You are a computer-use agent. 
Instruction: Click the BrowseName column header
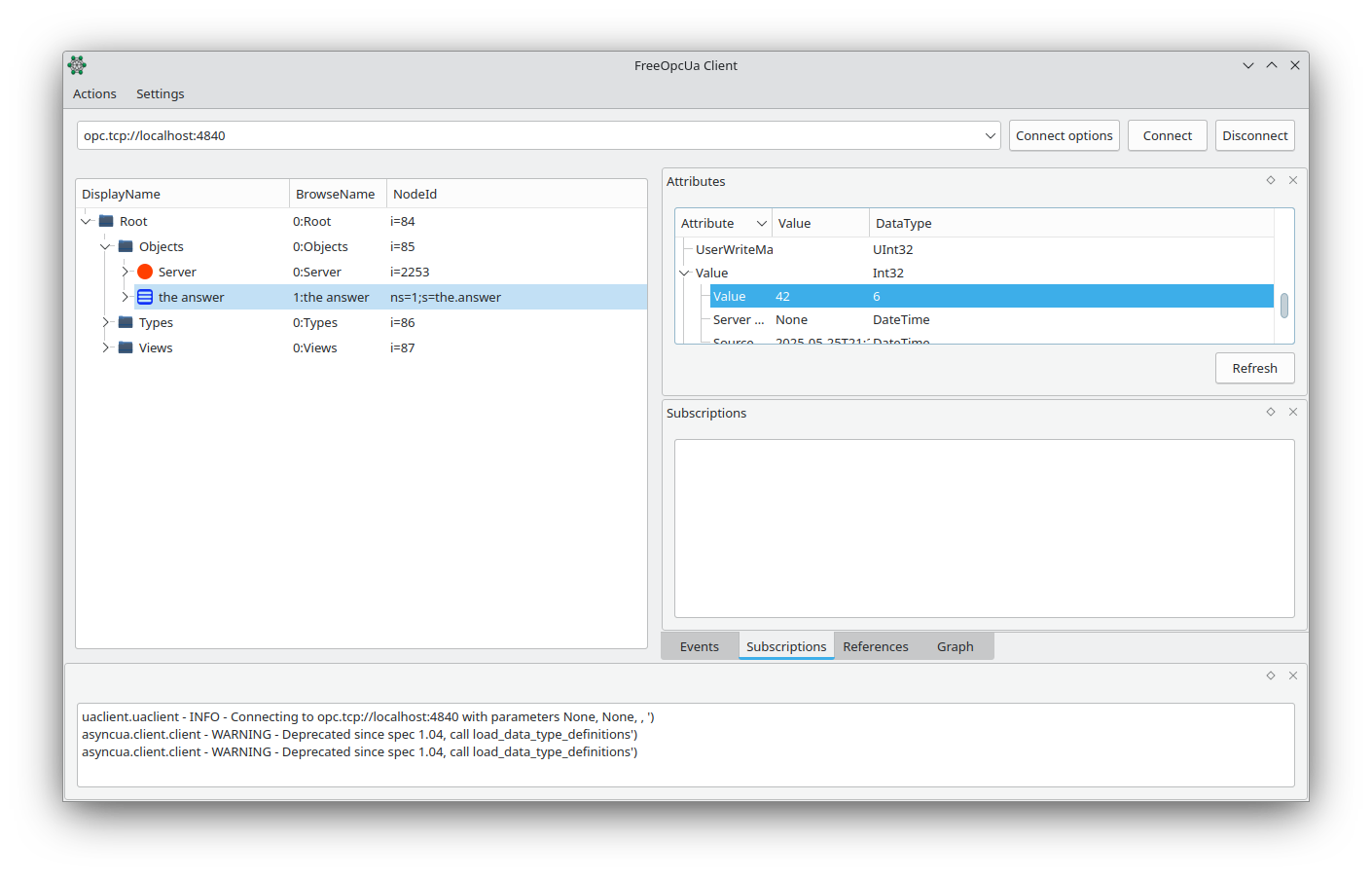pos(338,194)
